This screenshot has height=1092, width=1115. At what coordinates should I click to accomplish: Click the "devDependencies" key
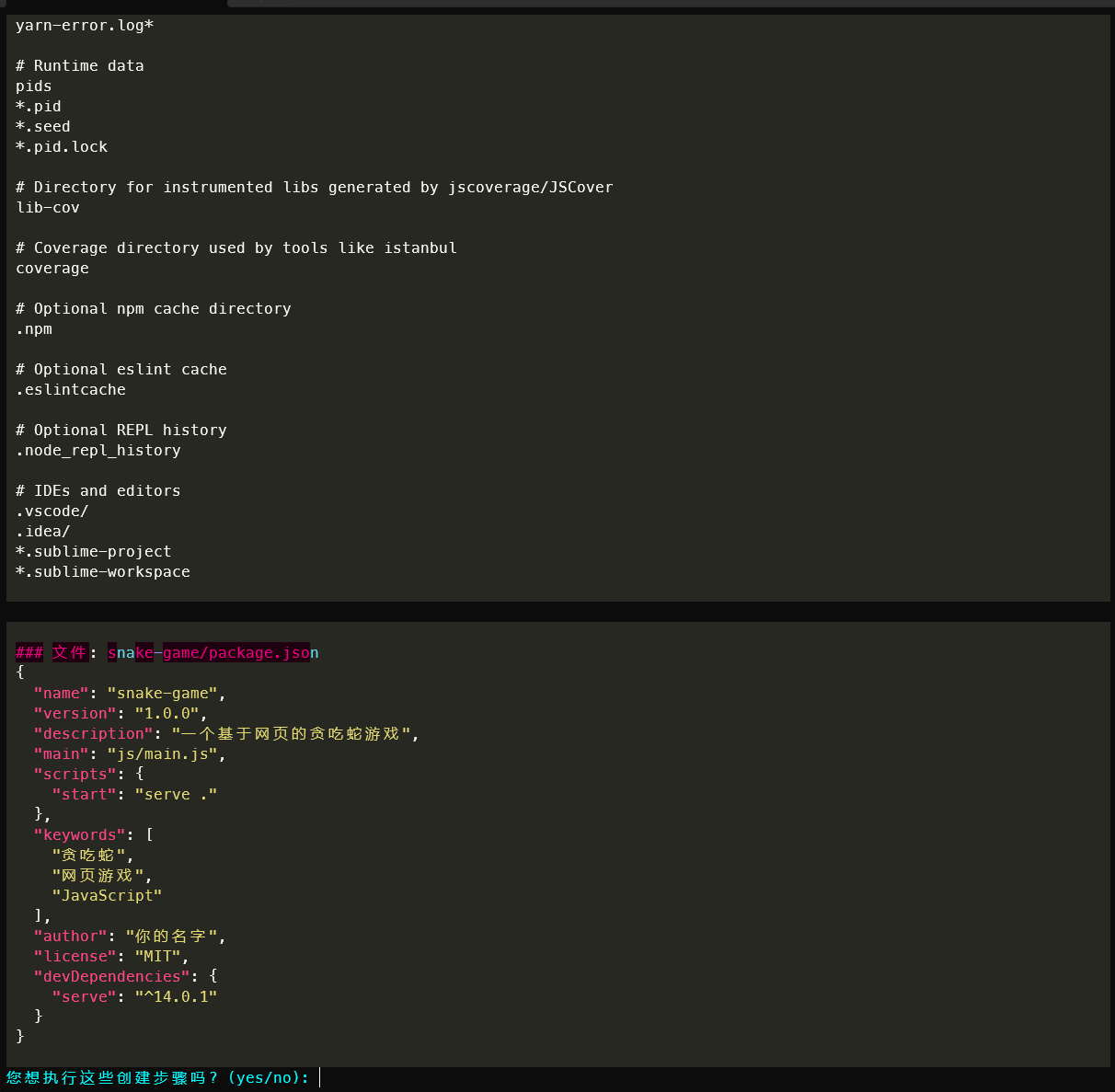[x=111, y=976]
